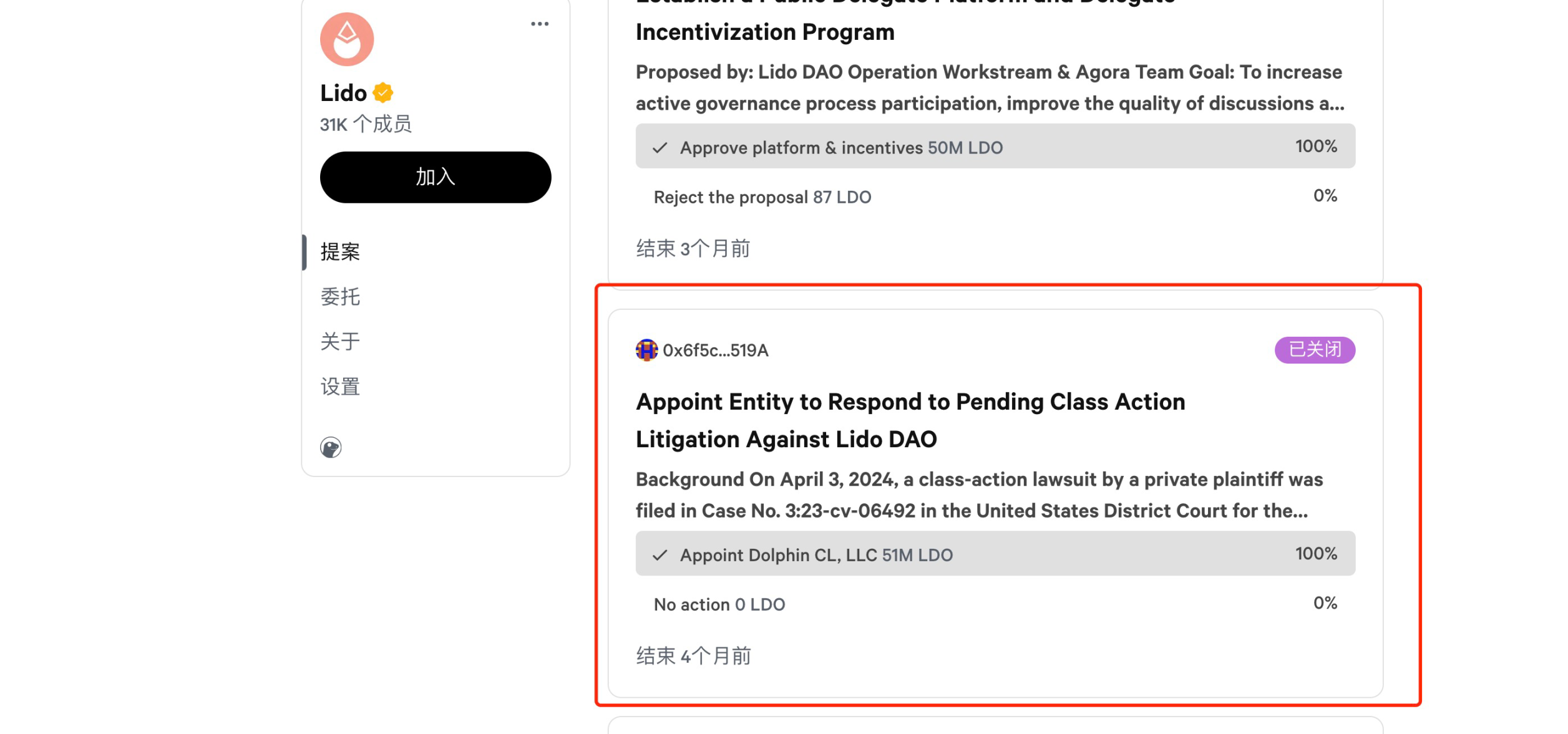Screen dimensions: 1568x734
Task: Open the 提案 proposals tab
Action: coord(341,252)
